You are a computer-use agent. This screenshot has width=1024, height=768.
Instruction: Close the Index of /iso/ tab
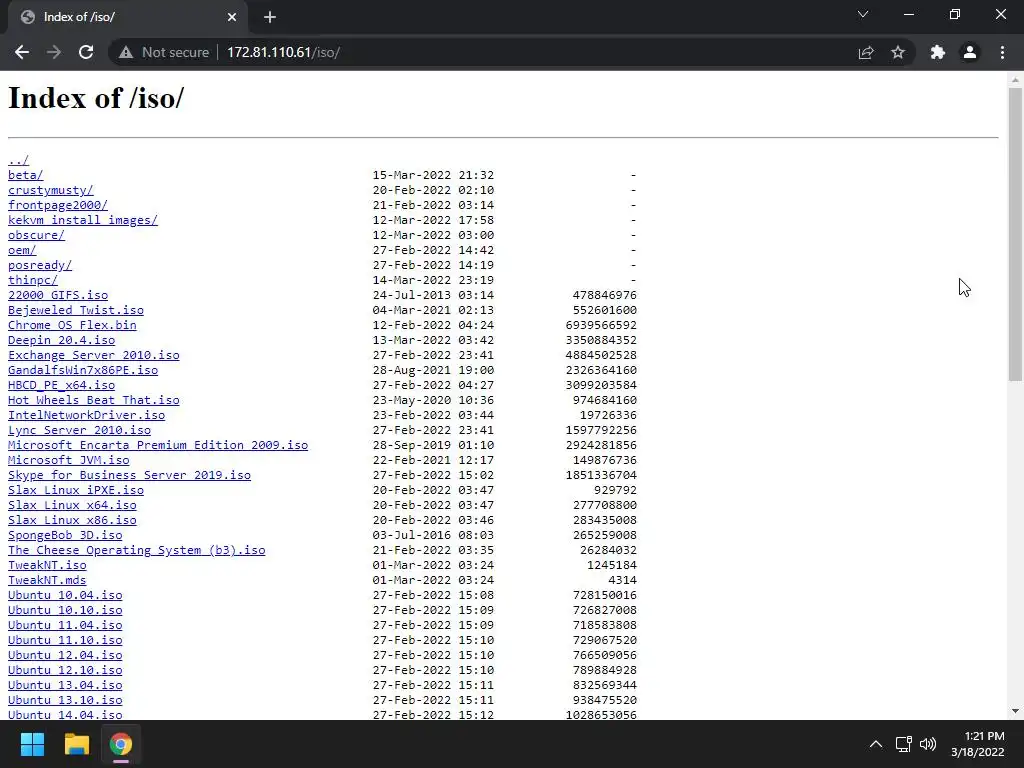click(x=232, y=17)
